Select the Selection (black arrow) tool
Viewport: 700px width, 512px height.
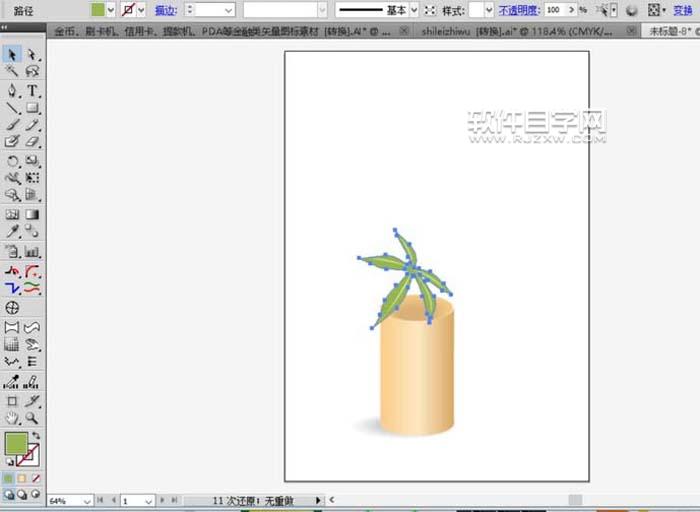click(x=12, y=54)
